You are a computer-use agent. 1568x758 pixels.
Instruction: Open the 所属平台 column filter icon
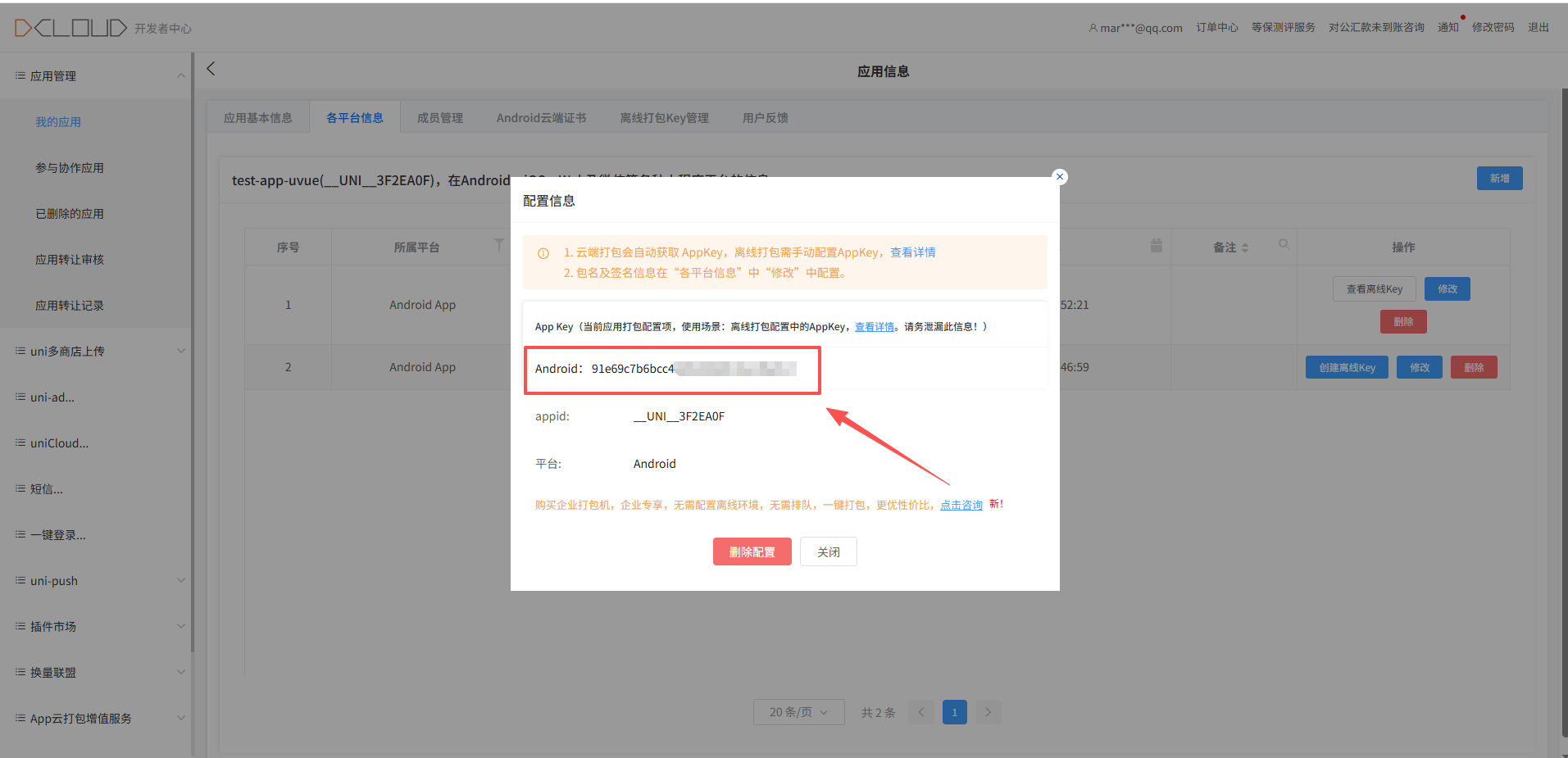[x=498, y=245]
